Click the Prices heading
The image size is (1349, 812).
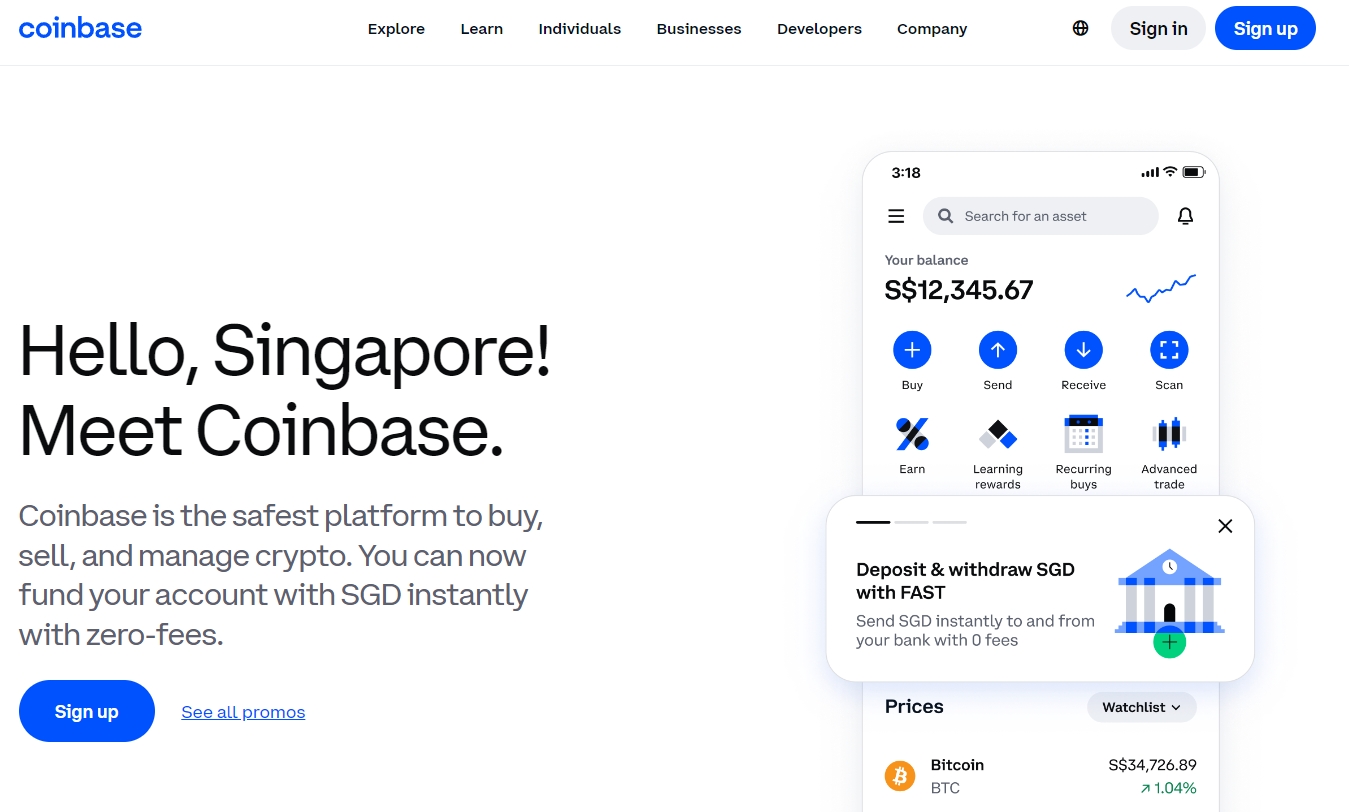tap(914, 707)
